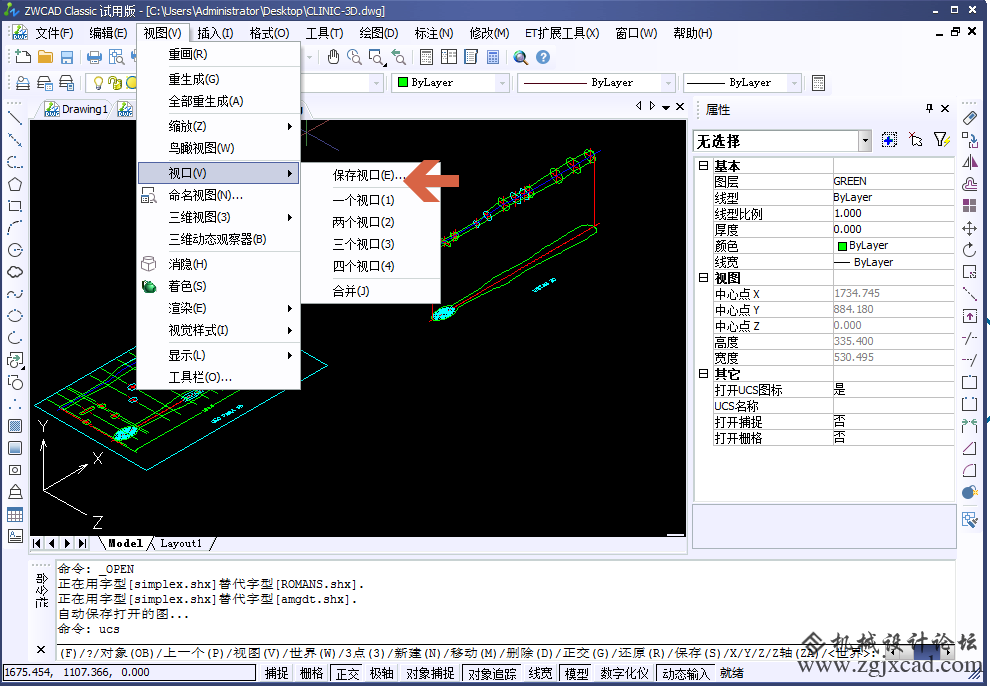This screenshot has width=990, height=686.
Task: Choose 保存视口(E)... in the submenu
Action: (370, 175)
